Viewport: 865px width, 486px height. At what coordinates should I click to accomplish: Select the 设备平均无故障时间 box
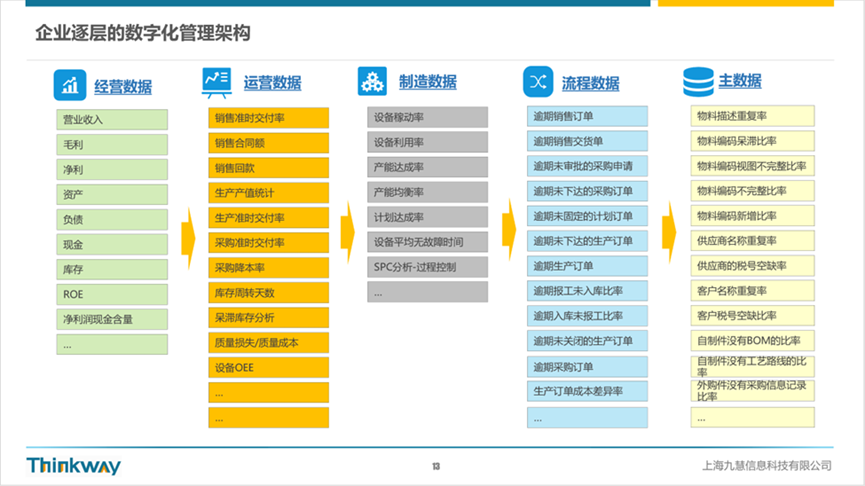pyautogui.click(x=428, y=242)
